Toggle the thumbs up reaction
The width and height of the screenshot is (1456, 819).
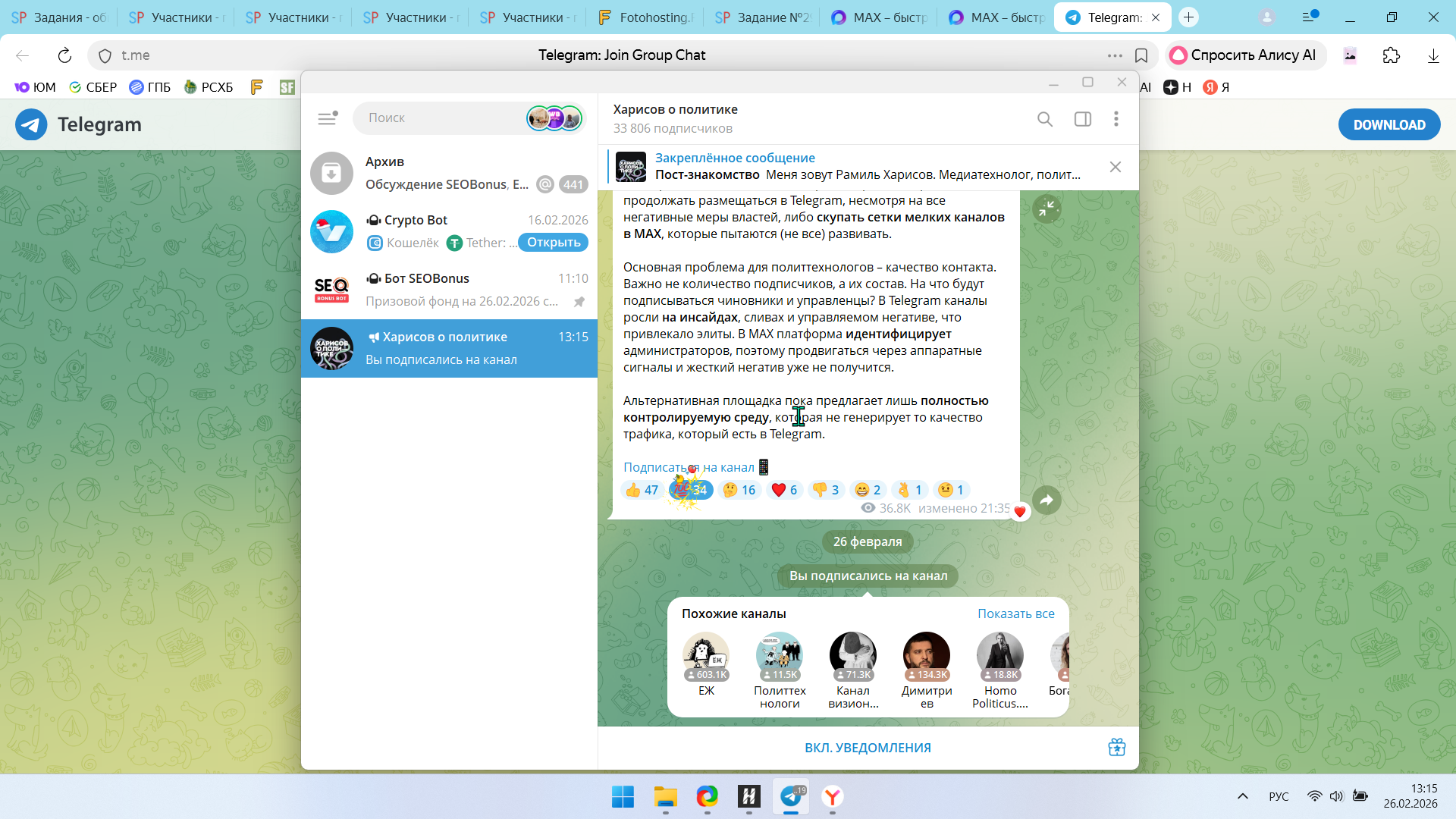[x=642, y=490]
